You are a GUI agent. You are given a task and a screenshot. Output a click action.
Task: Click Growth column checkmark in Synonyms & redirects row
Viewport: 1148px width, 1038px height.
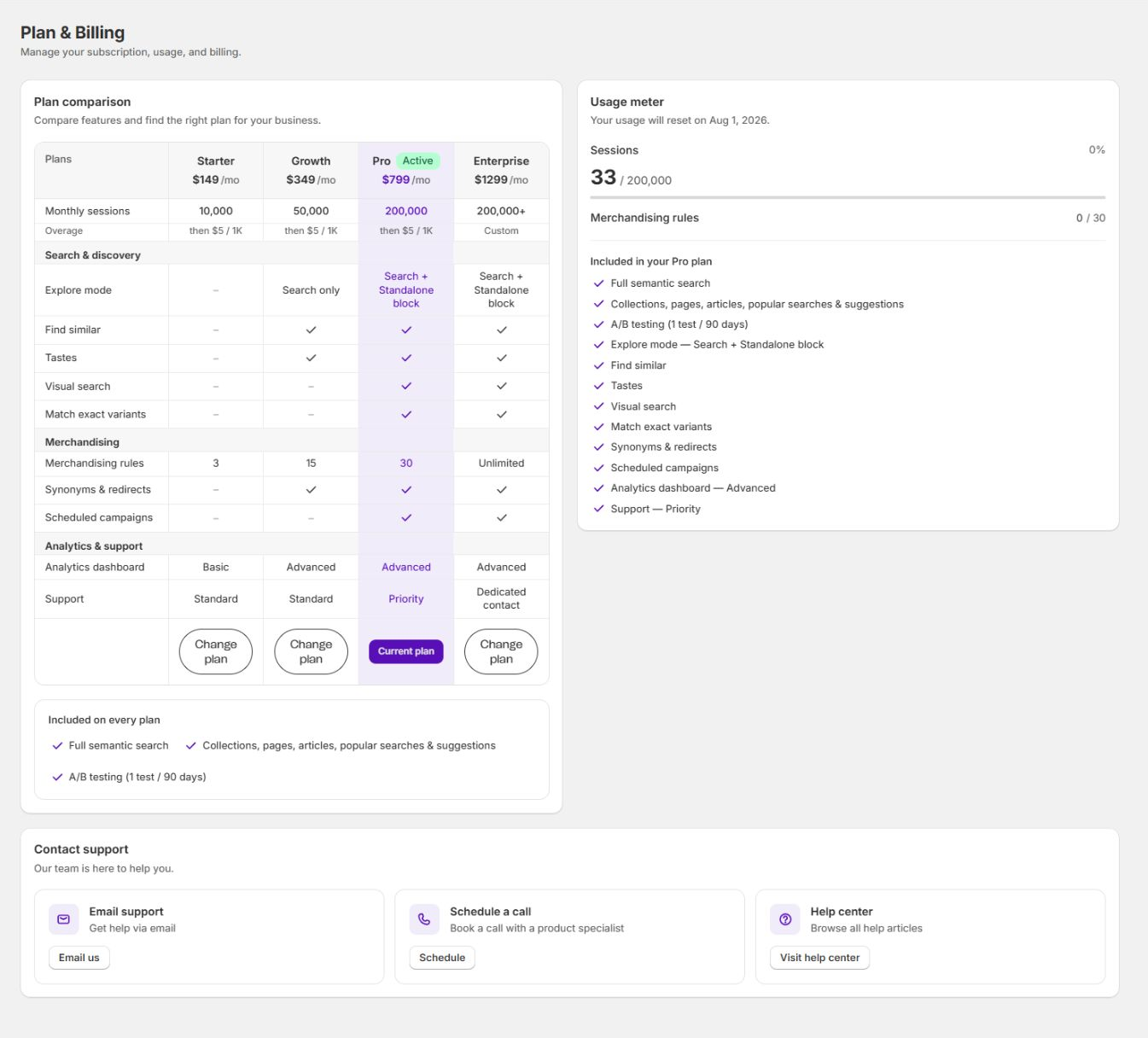tap(311, 489)
